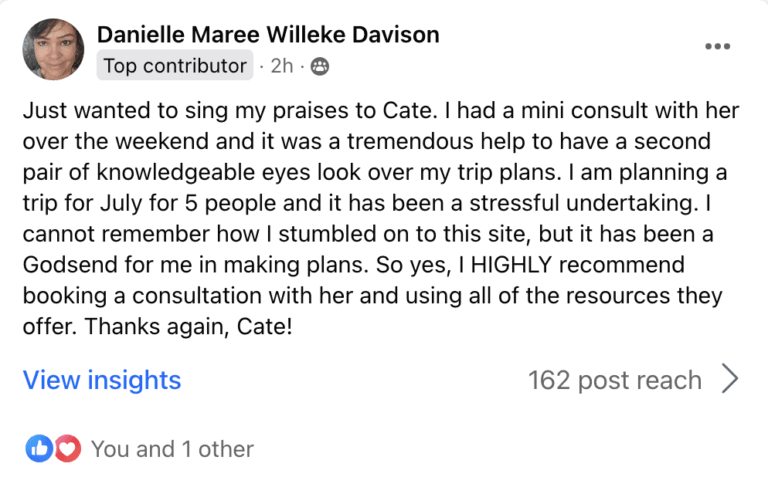The image size is (768, 477).
Task: Click the Top contributor badge
Action: 176,67
